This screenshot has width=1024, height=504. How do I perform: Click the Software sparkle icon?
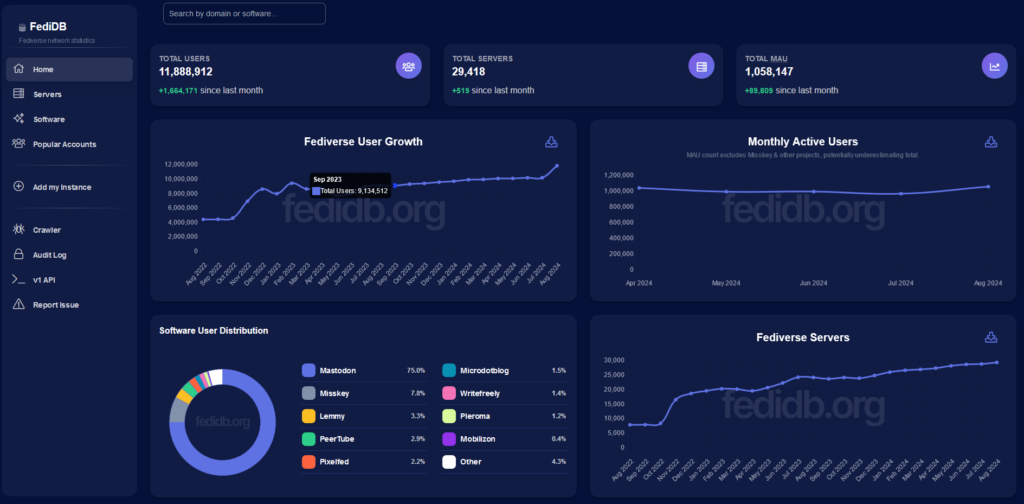pos(19,119)
